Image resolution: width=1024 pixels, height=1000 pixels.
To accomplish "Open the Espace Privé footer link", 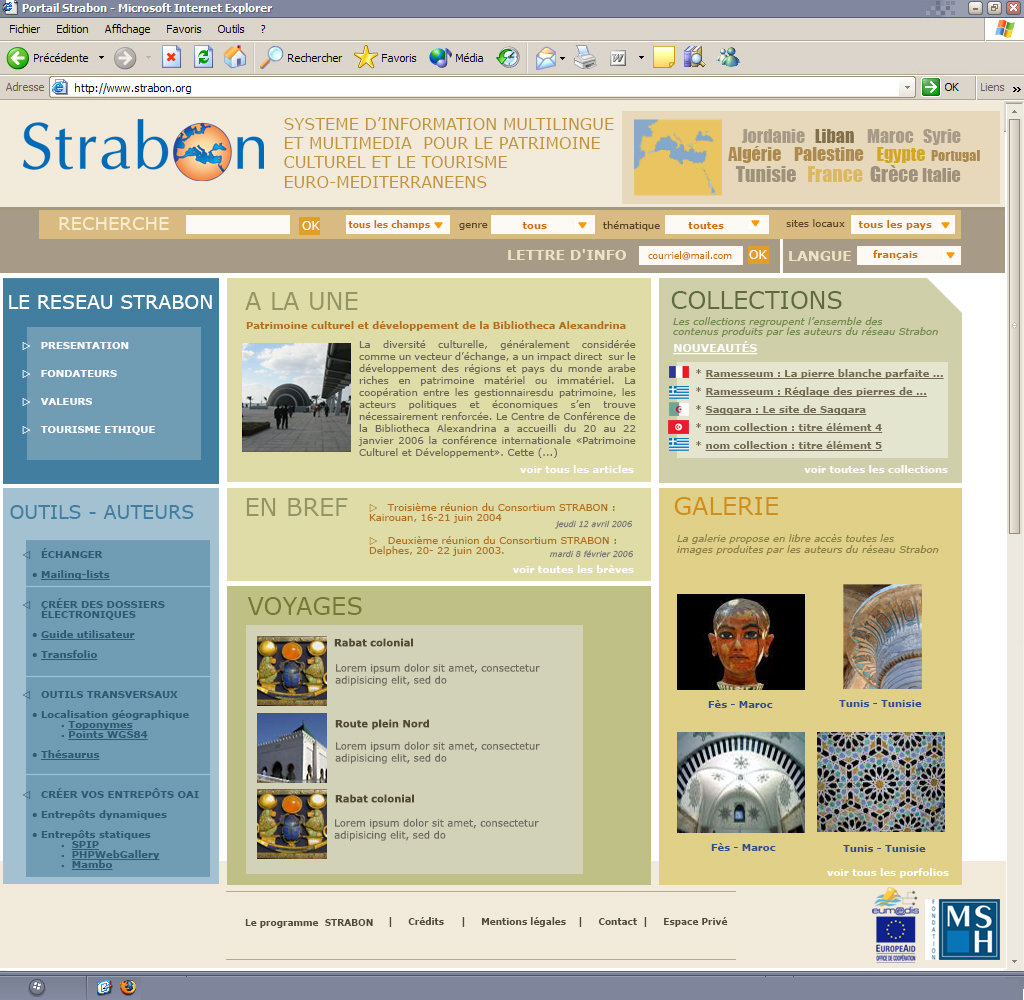I will tap(695, 921).
